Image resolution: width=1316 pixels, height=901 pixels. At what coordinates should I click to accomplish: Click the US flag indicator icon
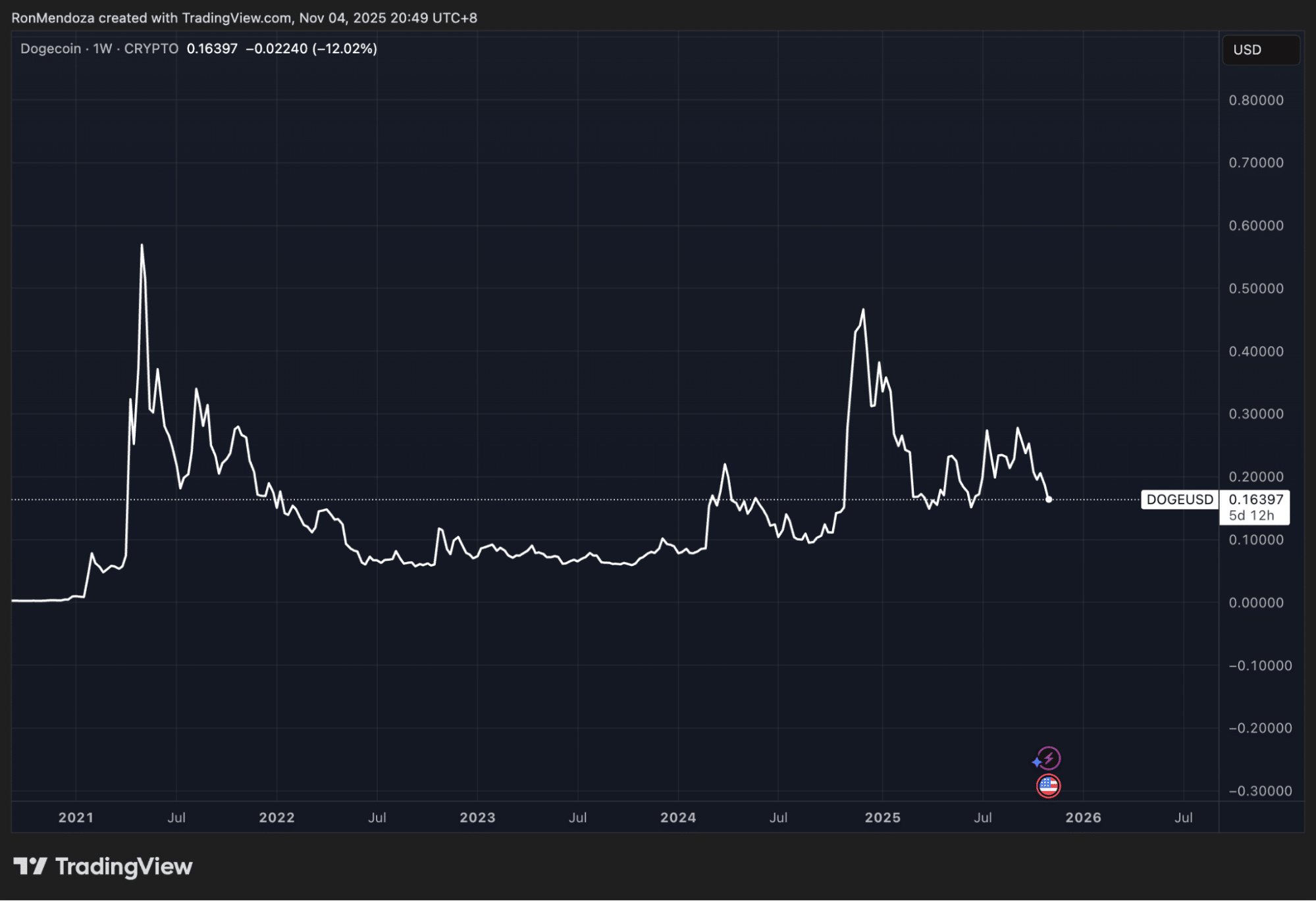click(x=1048, y=786)
